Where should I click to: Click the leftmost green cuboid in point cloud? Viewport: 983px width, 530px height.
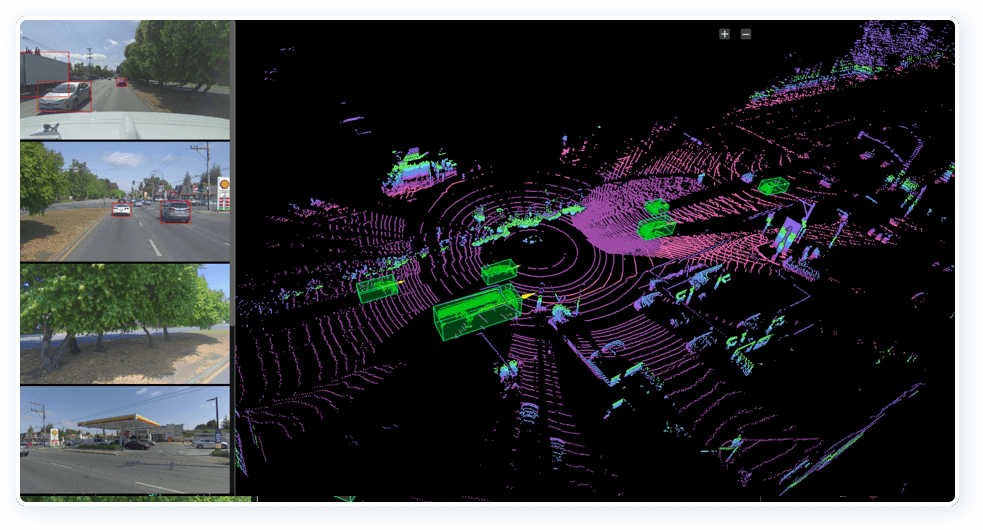376,289
